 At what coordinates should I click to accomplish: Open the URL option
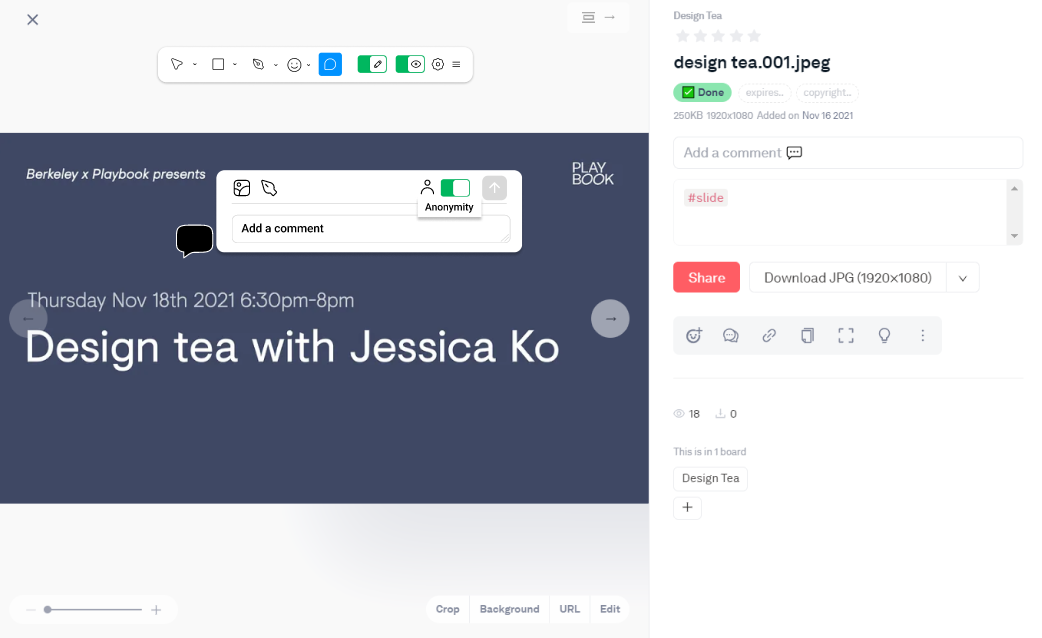pos(570,609)
